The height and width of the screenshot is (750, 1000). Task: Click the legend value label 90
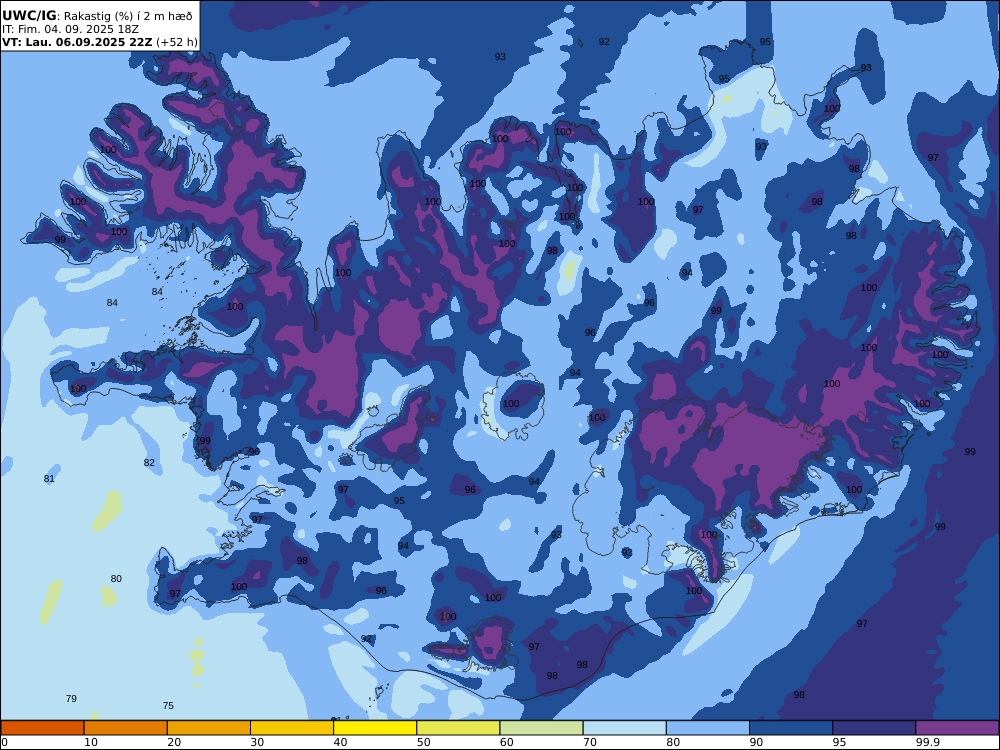tap(756, 742)
